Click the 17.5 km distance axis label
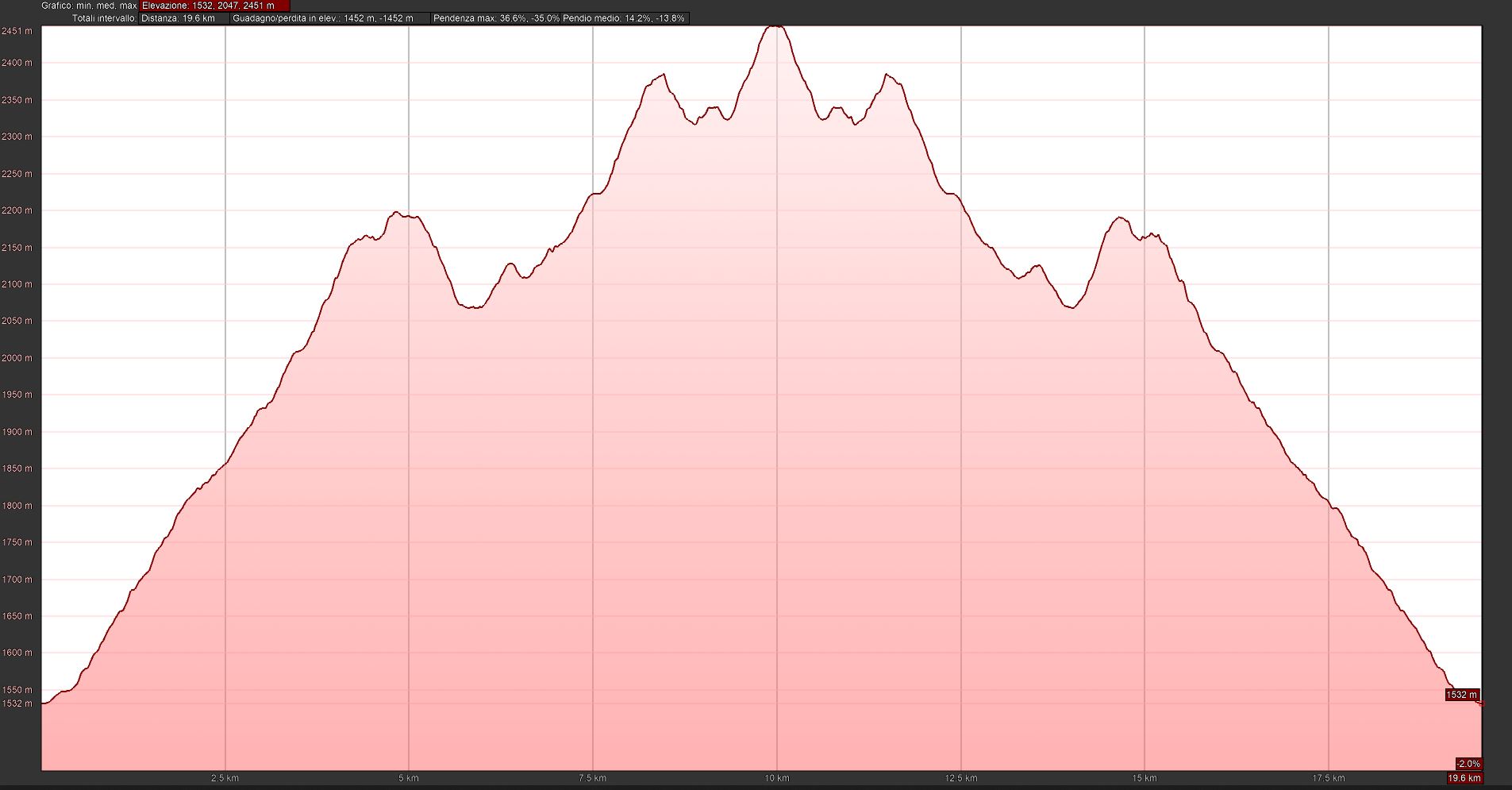The height and width of the screenshot is (790, 1512). point(1328,778)
